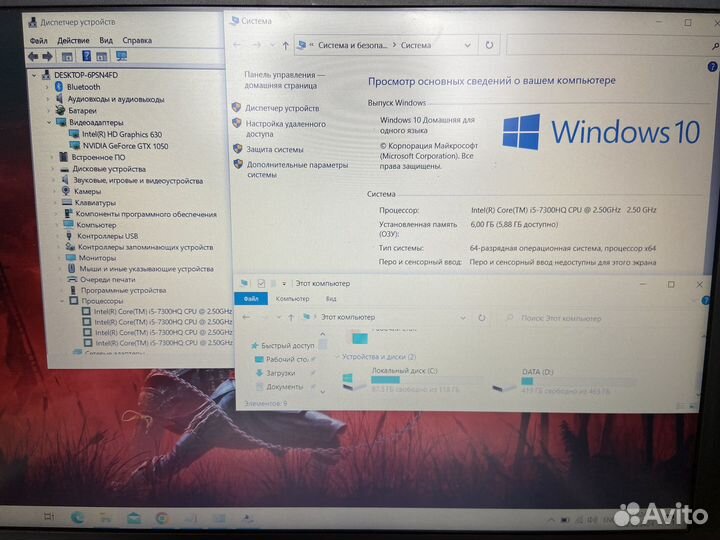The image size is (720, 540).
Task: Open the Защита системы link
Action: tap(275, 149)
